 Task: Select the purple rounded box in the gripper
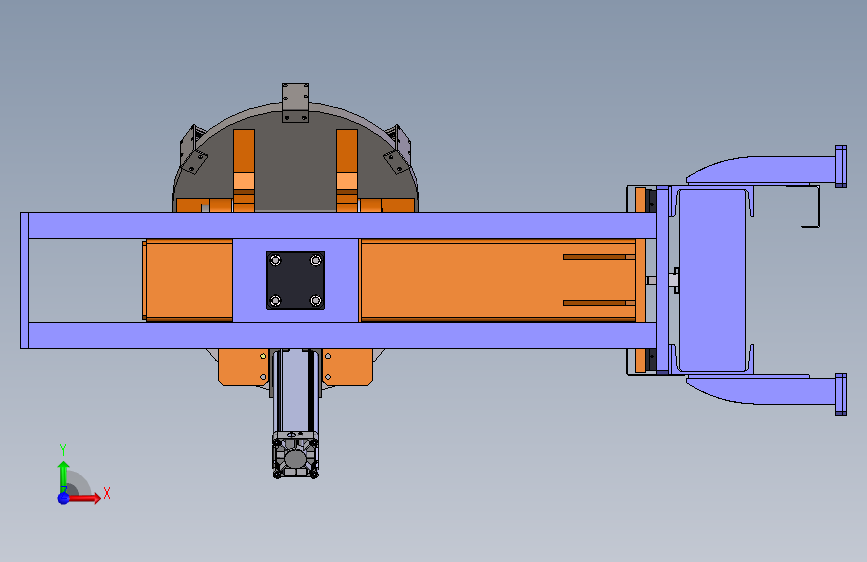pos(712,280)
